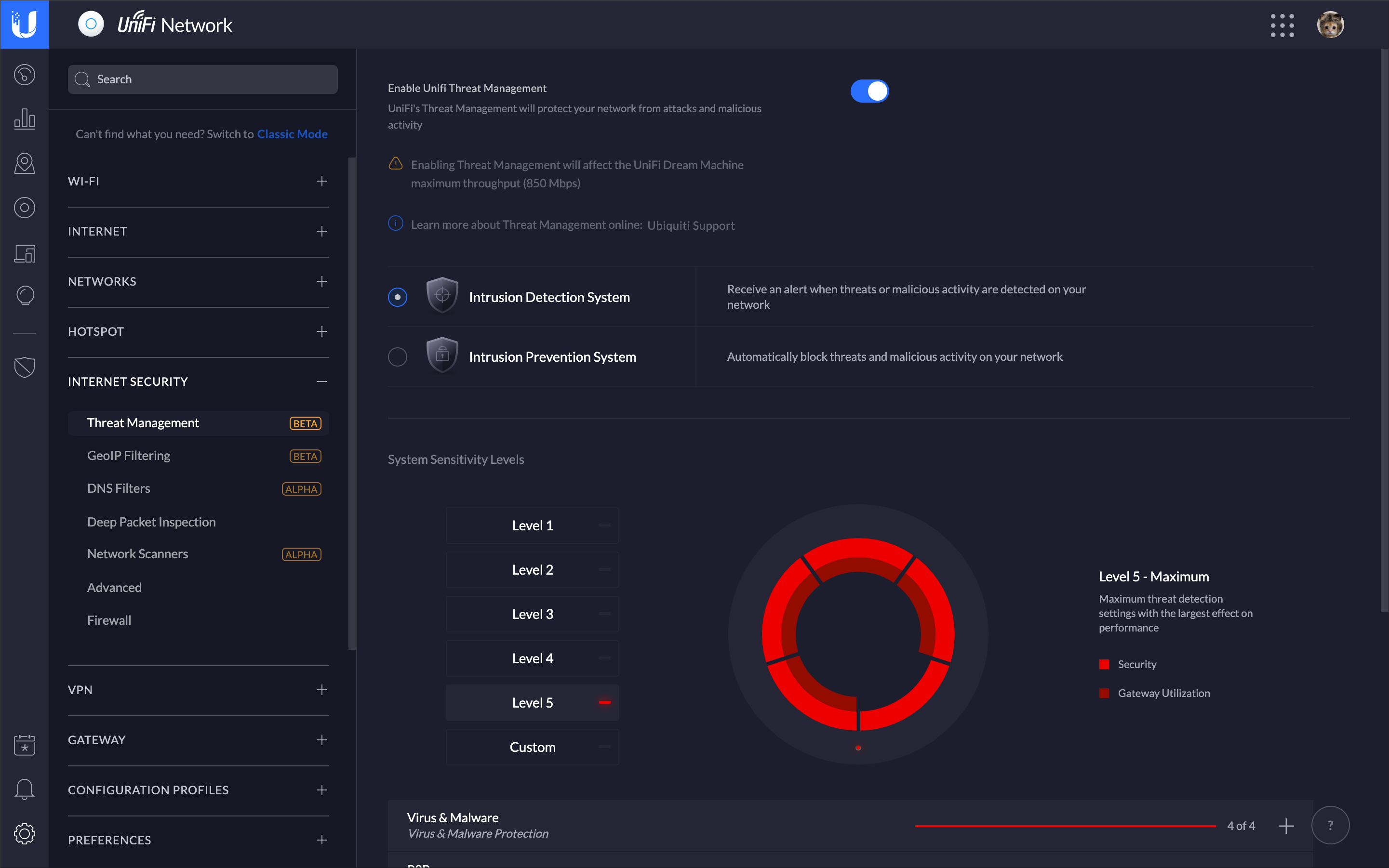The image size is (1389, 868).
Task: Click the red sensitivity donut chart
Action: [857, 634]
